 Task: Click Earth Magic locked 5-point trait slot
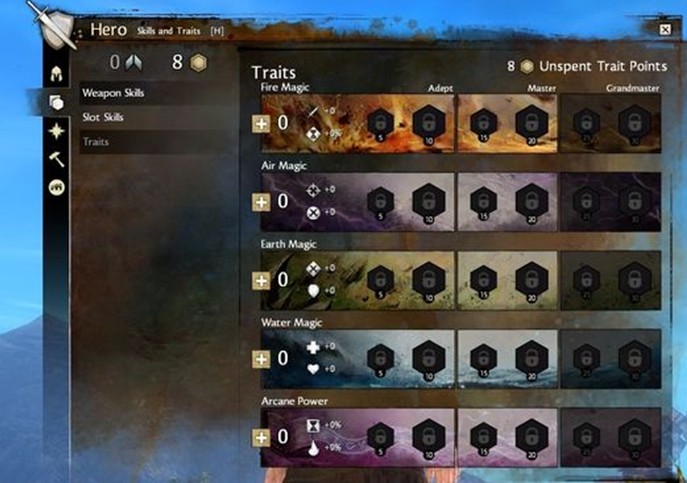[x=380, y=282]
